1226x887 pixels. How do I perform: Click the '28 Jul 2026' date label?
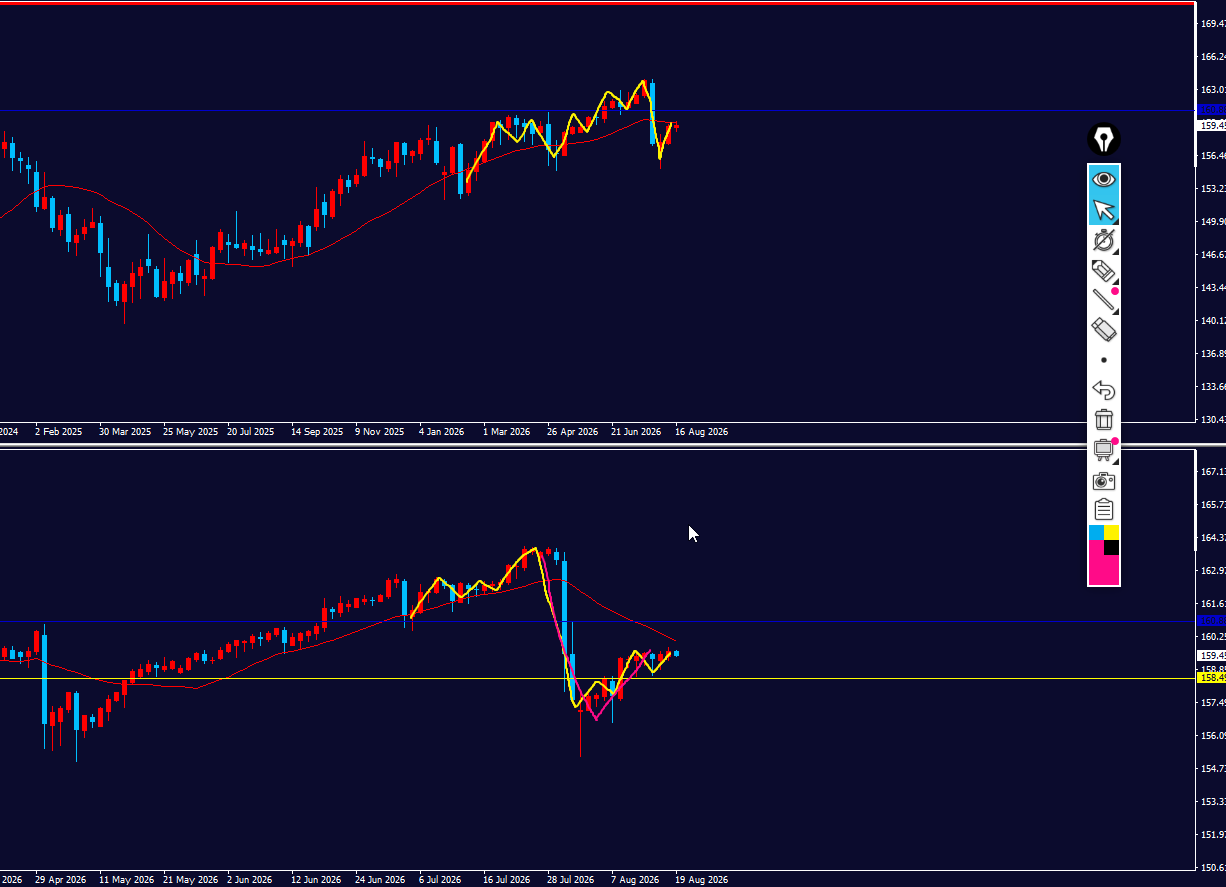point(572,880)
